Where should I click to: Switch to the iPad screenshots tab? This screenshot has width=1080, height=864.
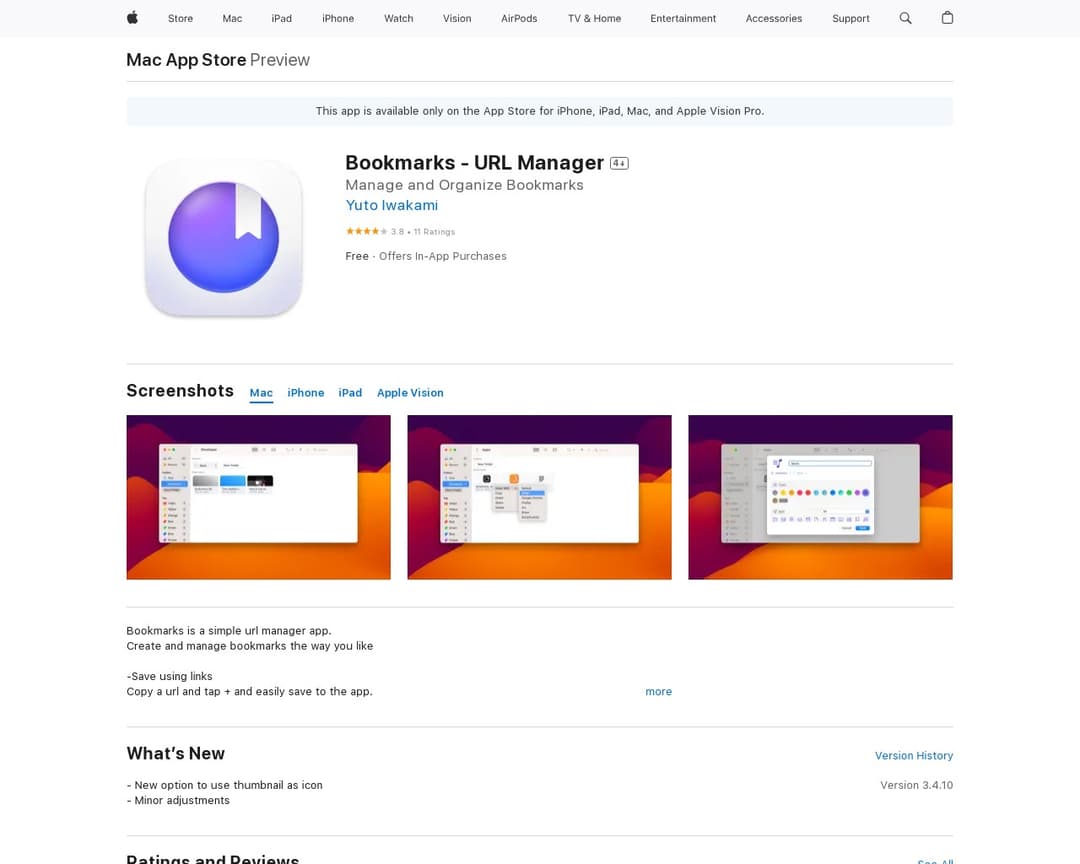coord(350,392)
